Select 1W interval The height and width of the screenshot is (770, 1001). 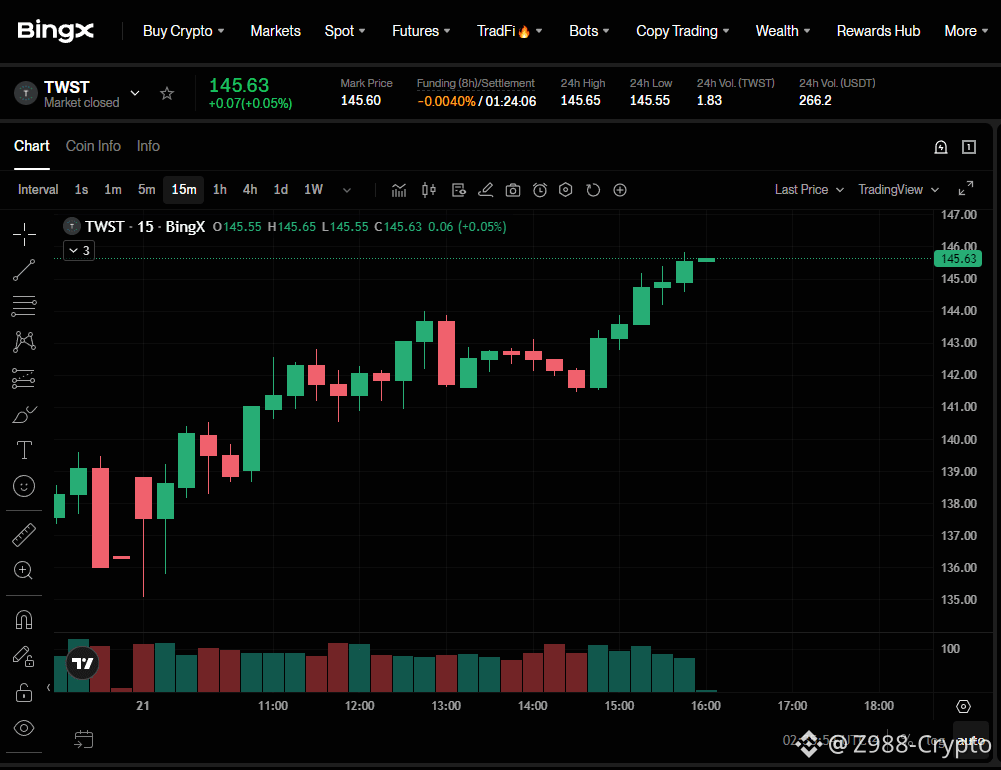coord(313,190)
